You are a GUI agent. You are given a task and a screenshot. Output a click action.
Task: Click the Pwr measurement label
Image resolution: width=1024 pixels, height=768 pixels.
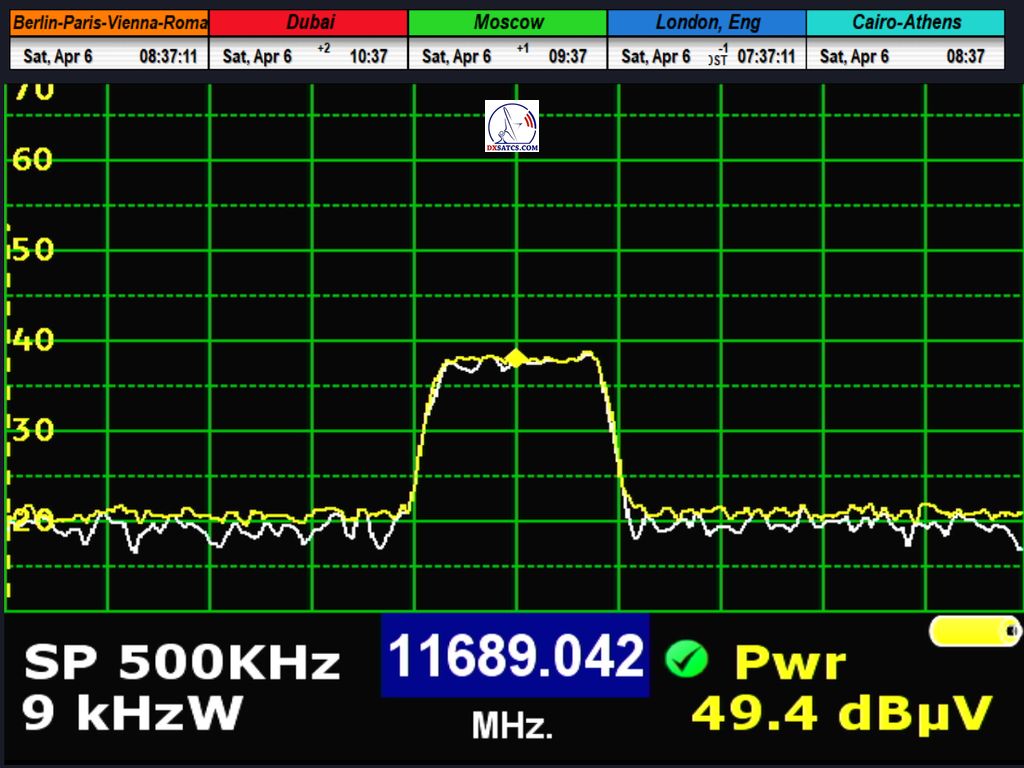tap(790, 662)
